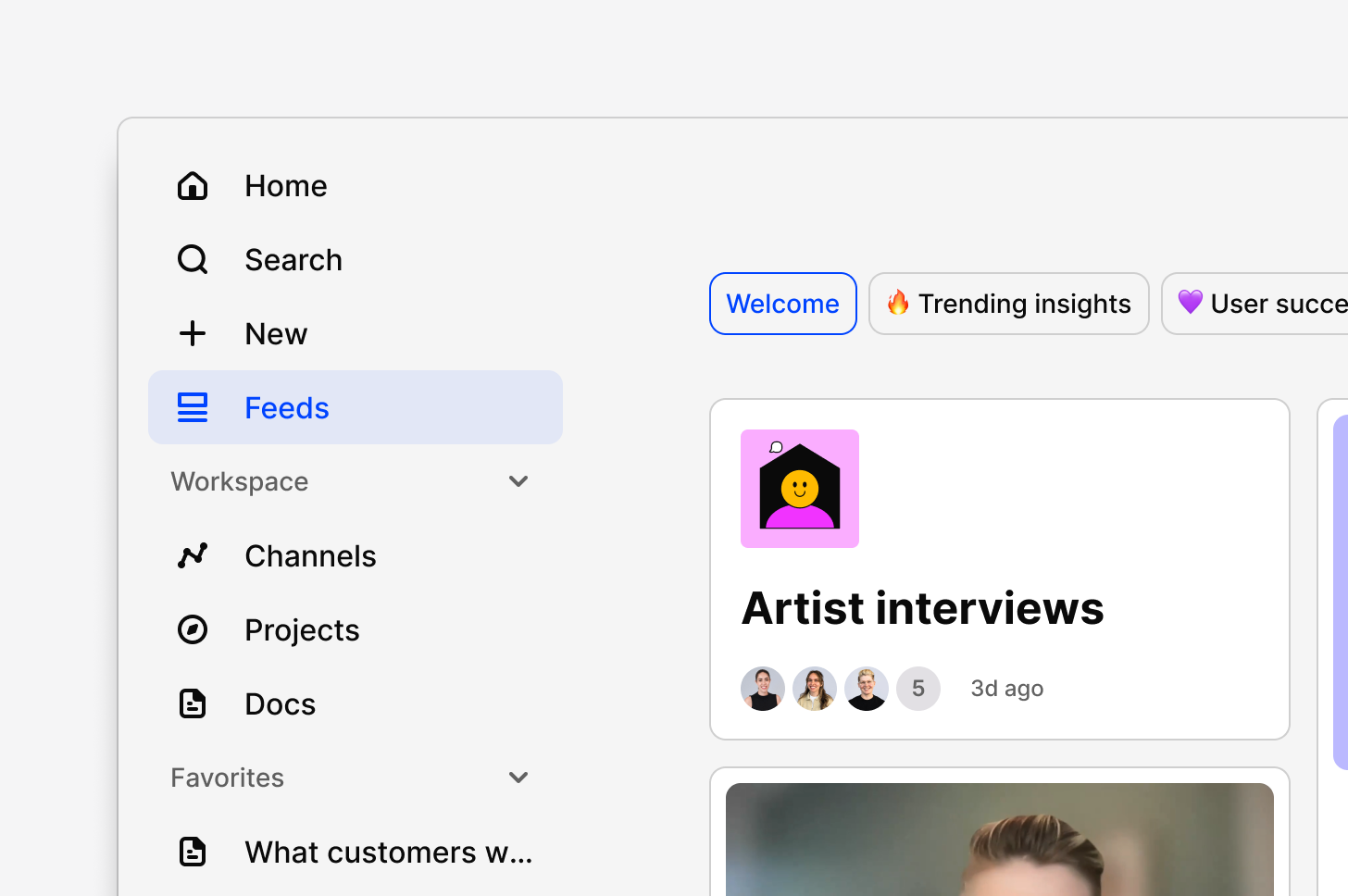Click the purple heart emoji on User success
The height and width of the screenshot is (896, 1348).
point(1190,302)
